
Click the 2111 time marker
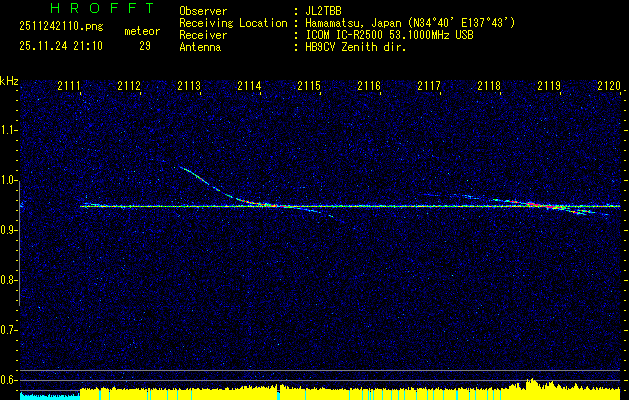[69, 87]
